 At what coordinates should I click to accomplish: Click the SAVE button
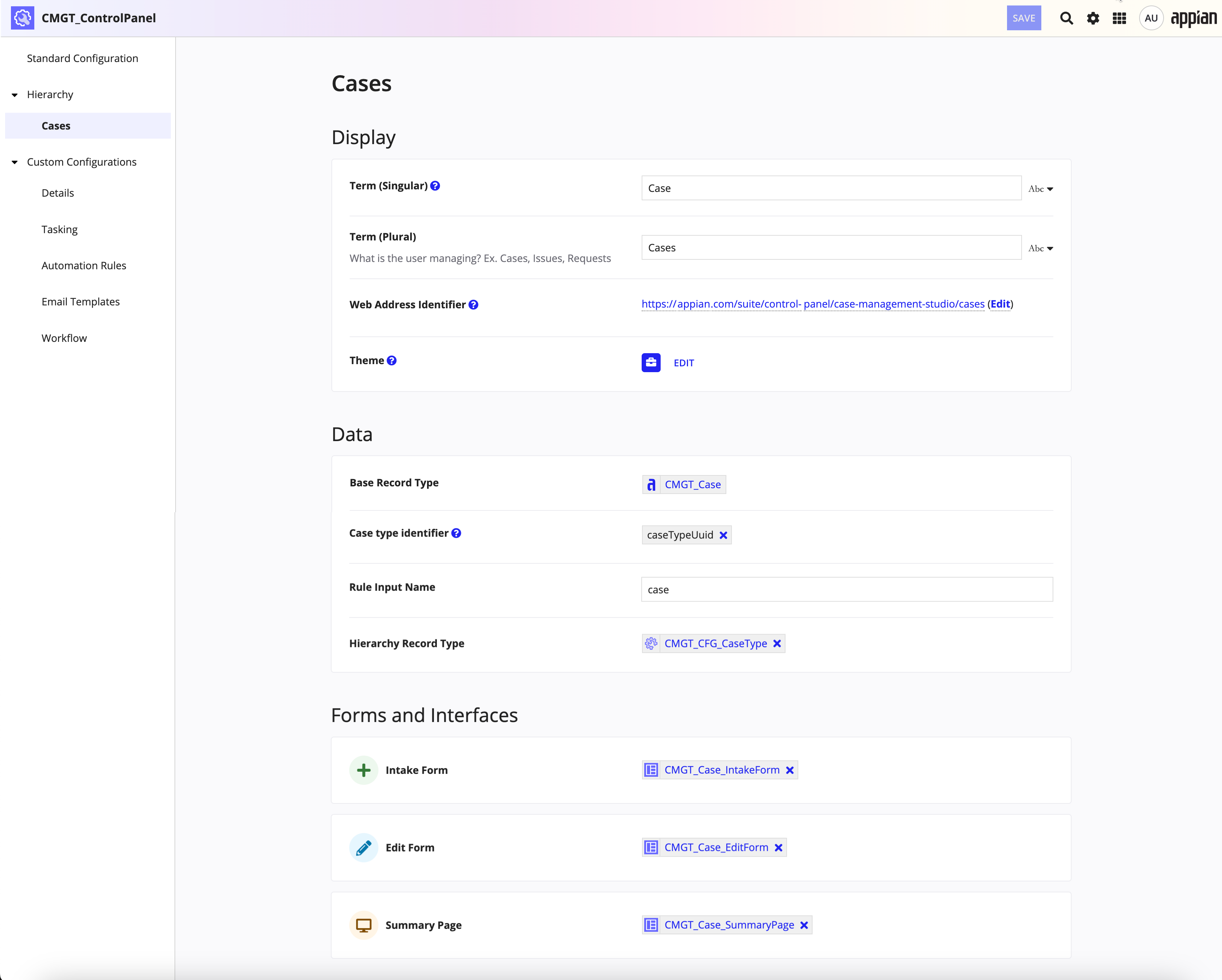tap(1023, 18)
